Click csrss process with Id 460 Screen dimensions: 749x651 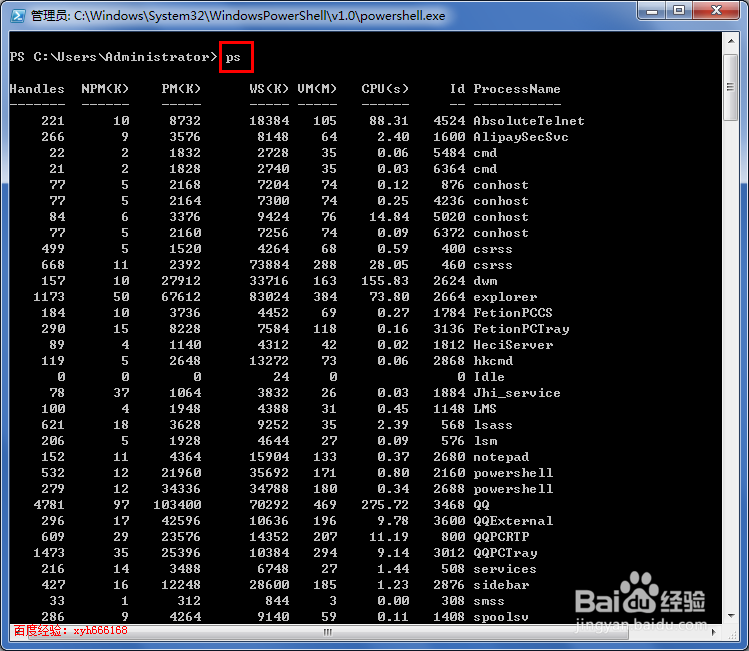click(492, 265)
